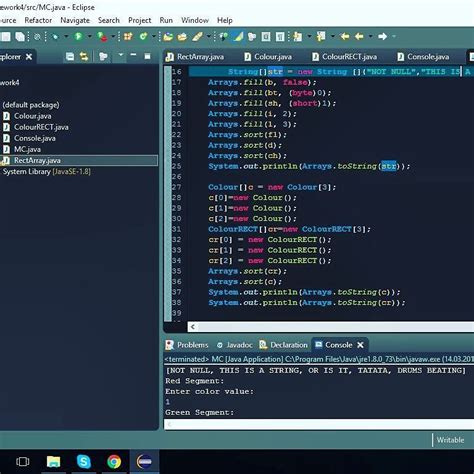Image resolution: width=474 pixels, height=474 pixels.
Task: Open Google Chrome from the taskbar
Action: tap(114, 462)
